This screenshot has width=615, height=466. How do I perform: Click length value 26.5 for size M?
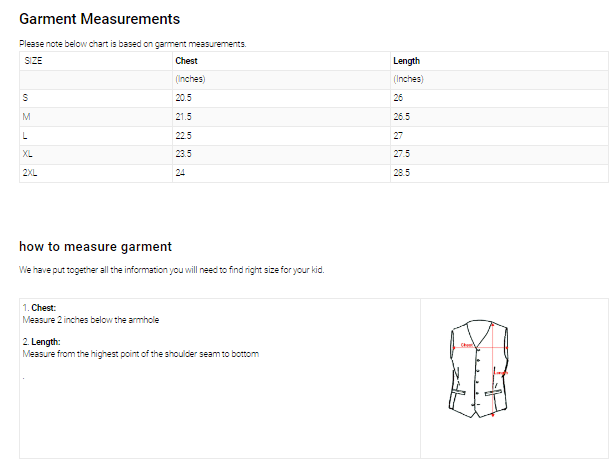(x=403, y=117)
